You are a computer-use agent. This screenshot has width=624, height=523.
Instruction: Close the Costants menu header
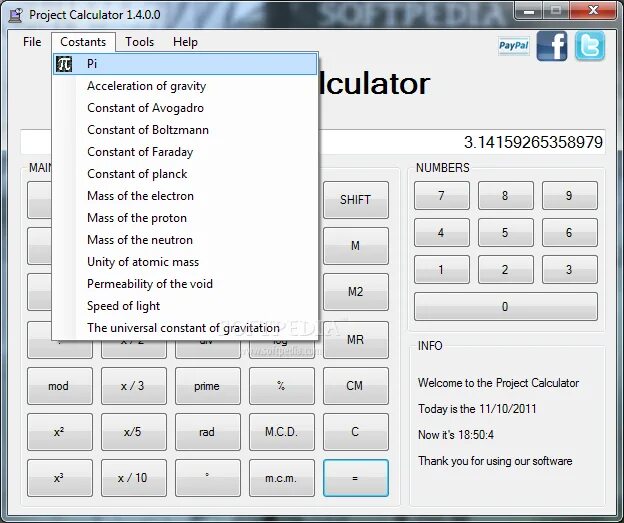tap(83, 42)
